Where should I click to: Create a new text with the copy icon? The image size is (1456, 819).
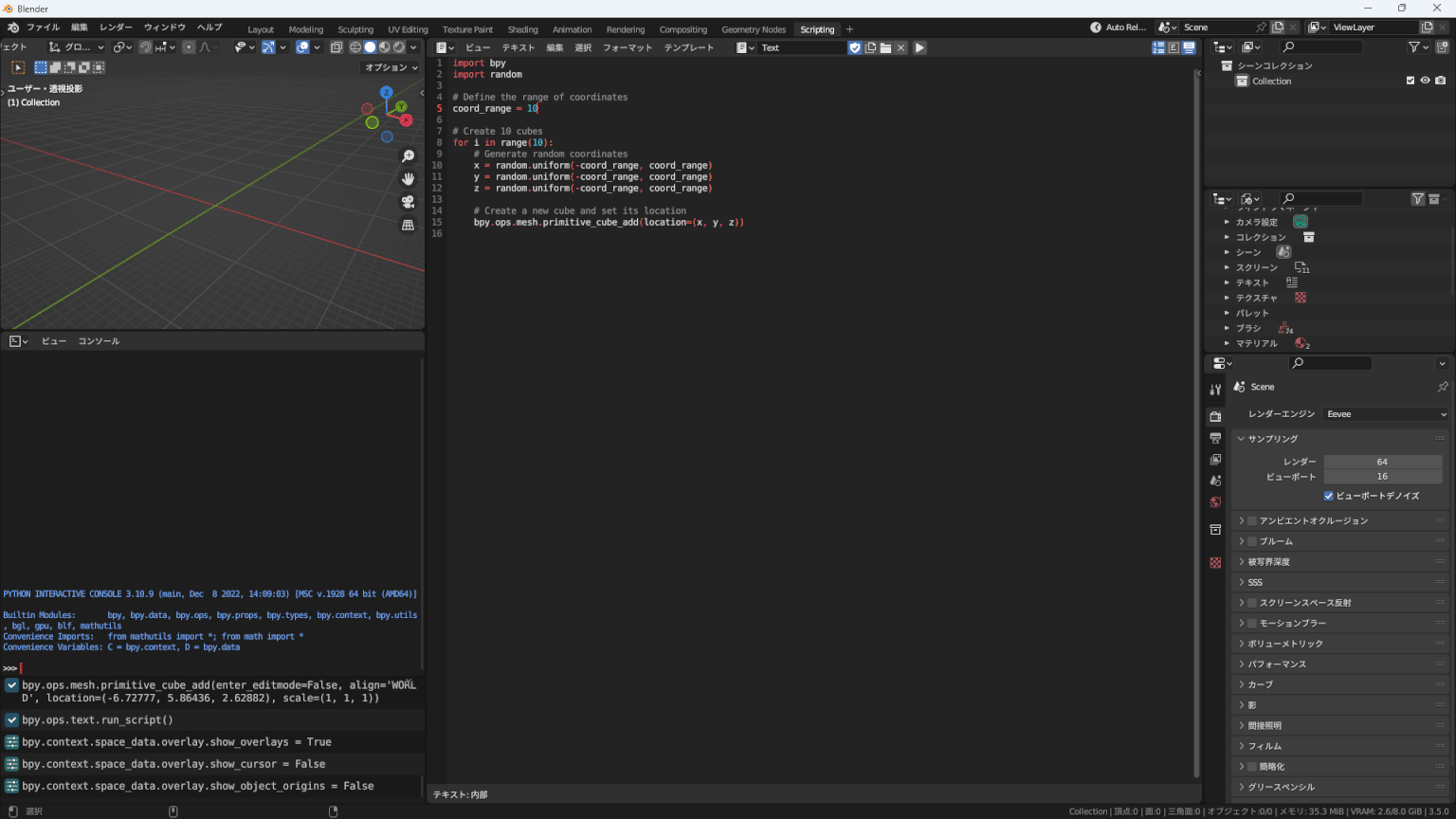coord(870,46)
